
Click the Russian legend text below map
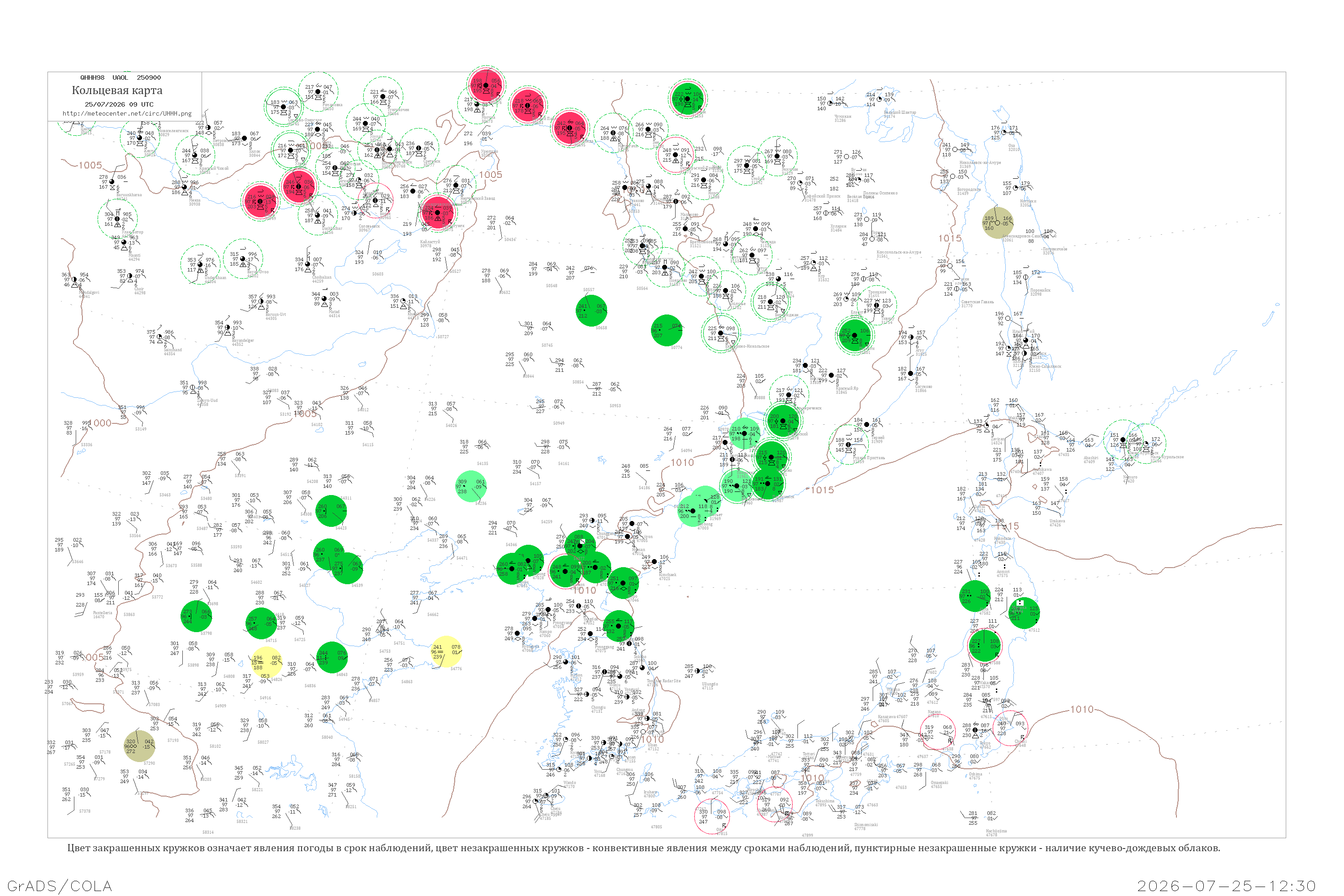coord(643,848)
